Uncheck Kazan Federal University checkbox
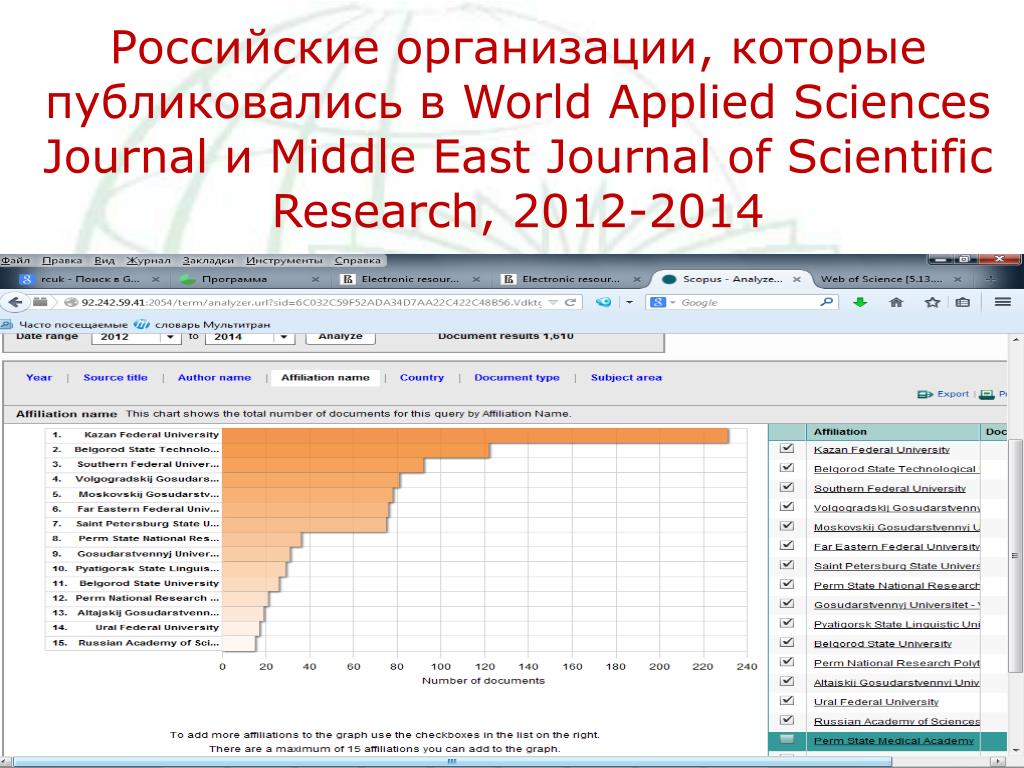This screenshot has height=768, width=1024. tap(787, 449)
